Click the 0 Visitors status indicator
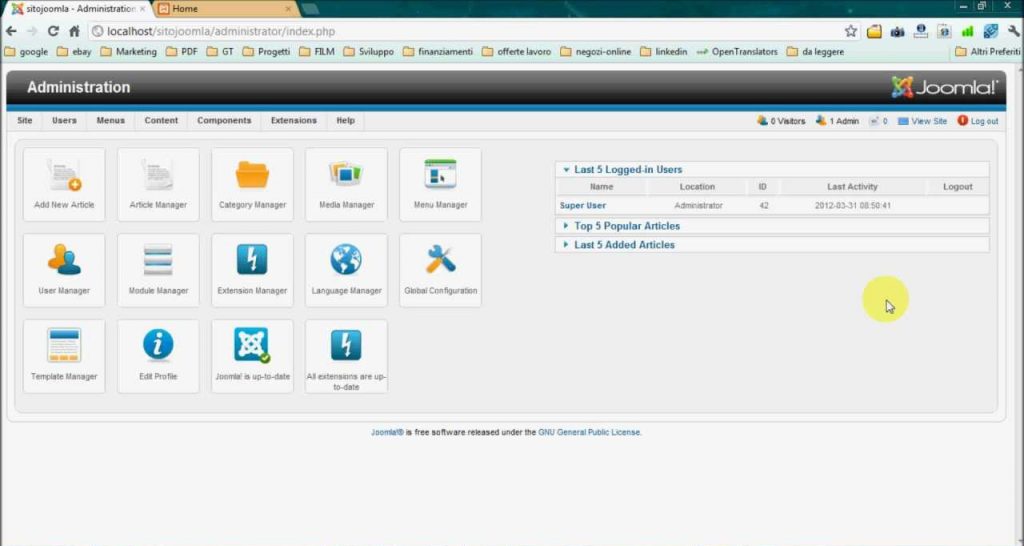 781,121
